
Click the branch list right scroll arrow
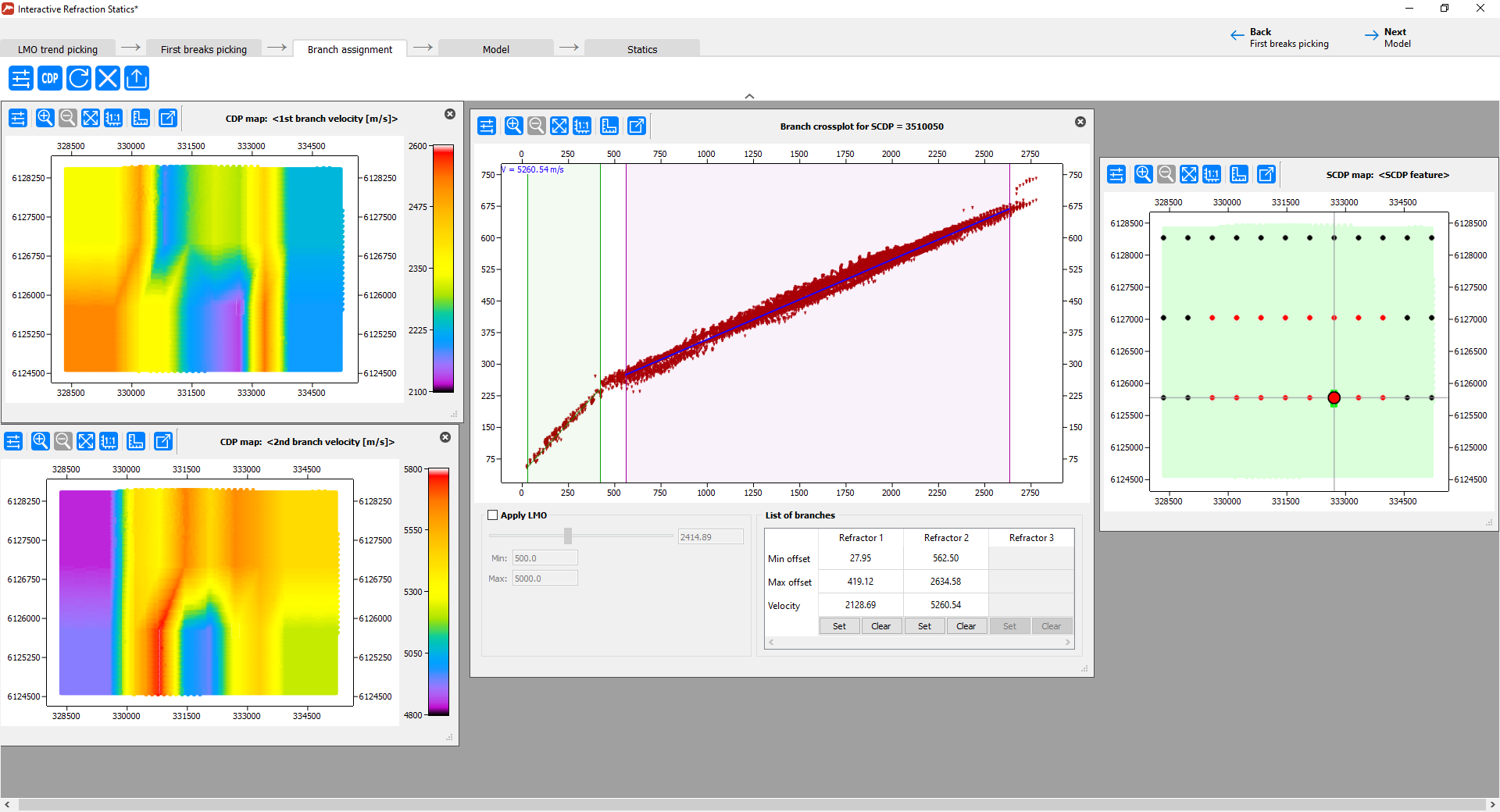coord(1068,643)
